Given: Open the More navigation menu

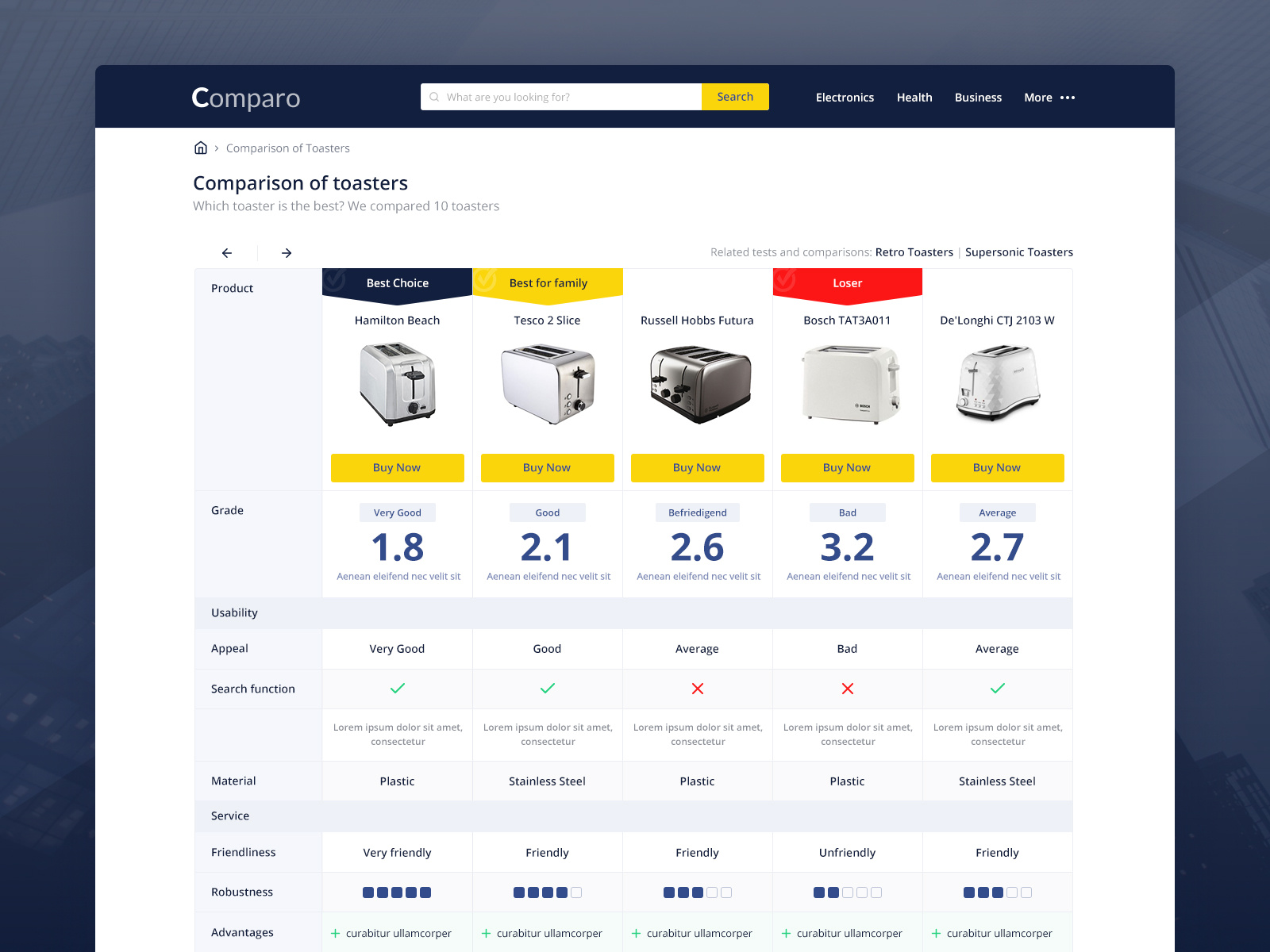Looking at the screenshot, I should [1037, 97].
